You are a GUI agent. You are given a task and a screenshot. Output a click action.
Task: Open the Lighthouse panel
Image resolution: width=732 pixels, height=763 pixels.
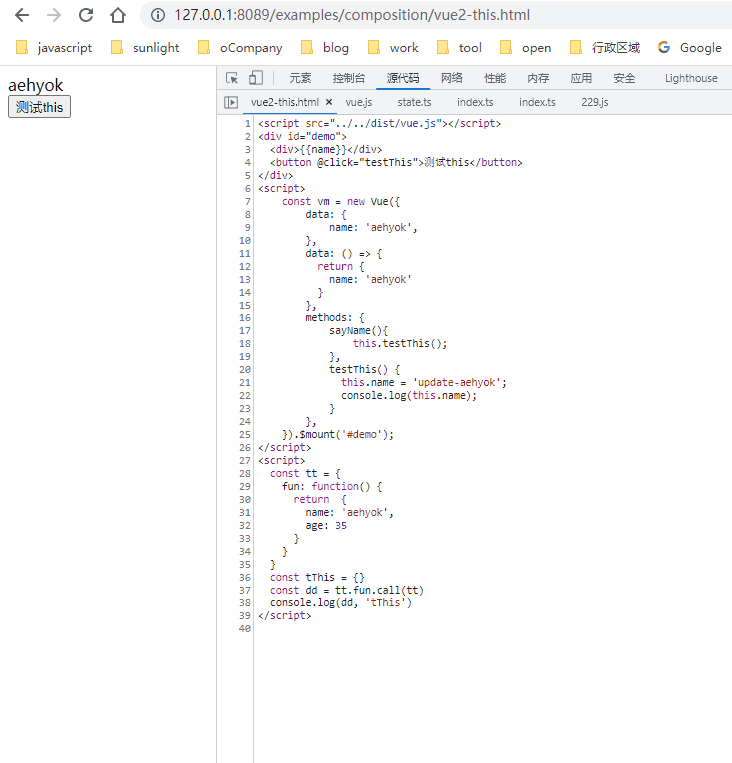691,78
